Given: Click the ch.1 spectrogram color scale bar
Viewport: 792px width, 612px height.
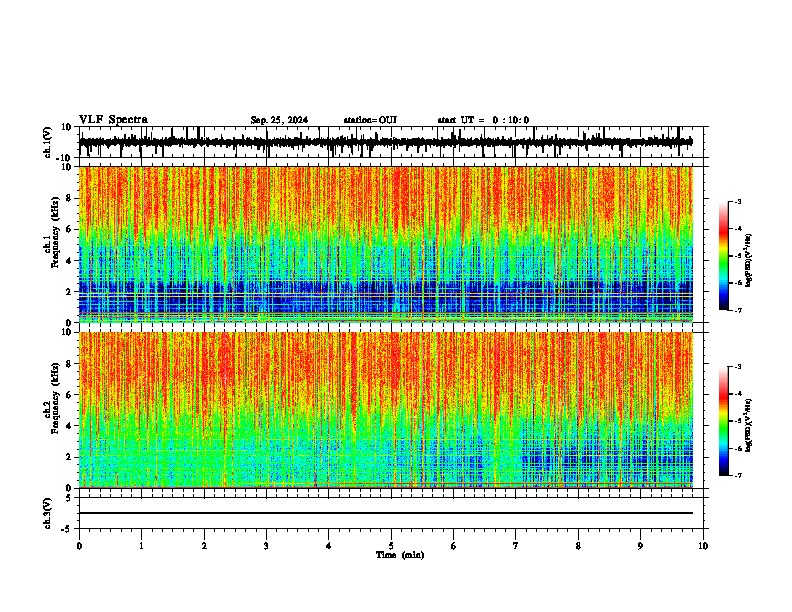Looking at the screenshot, I should [x=724, y=256].
